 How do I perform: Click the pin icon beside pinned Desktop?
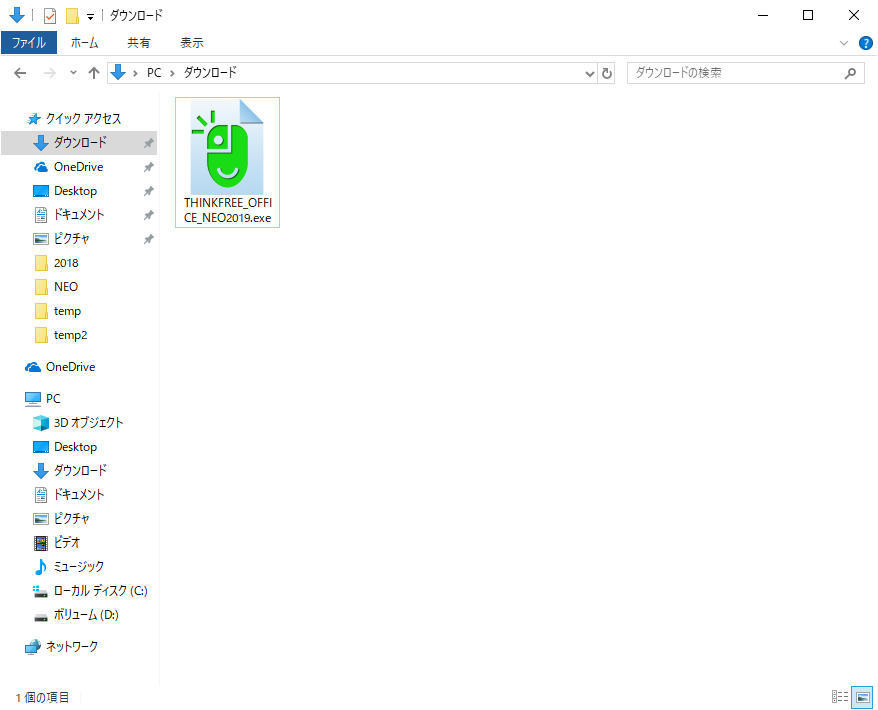[x=148, y=191]
